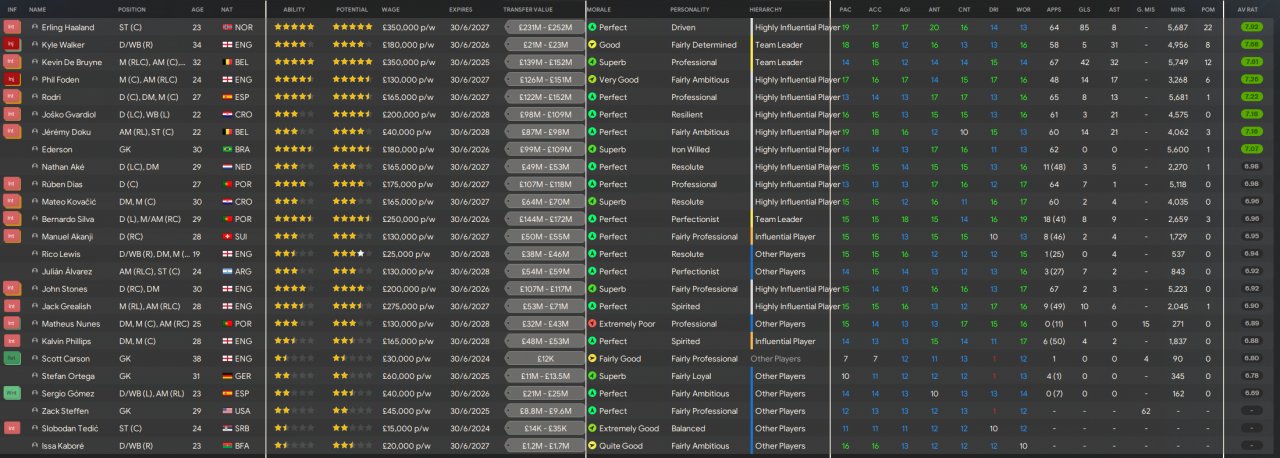Sort by the NAME column header
The image size is (1280, 458).
pyautogui.click(x=38, y=9)
